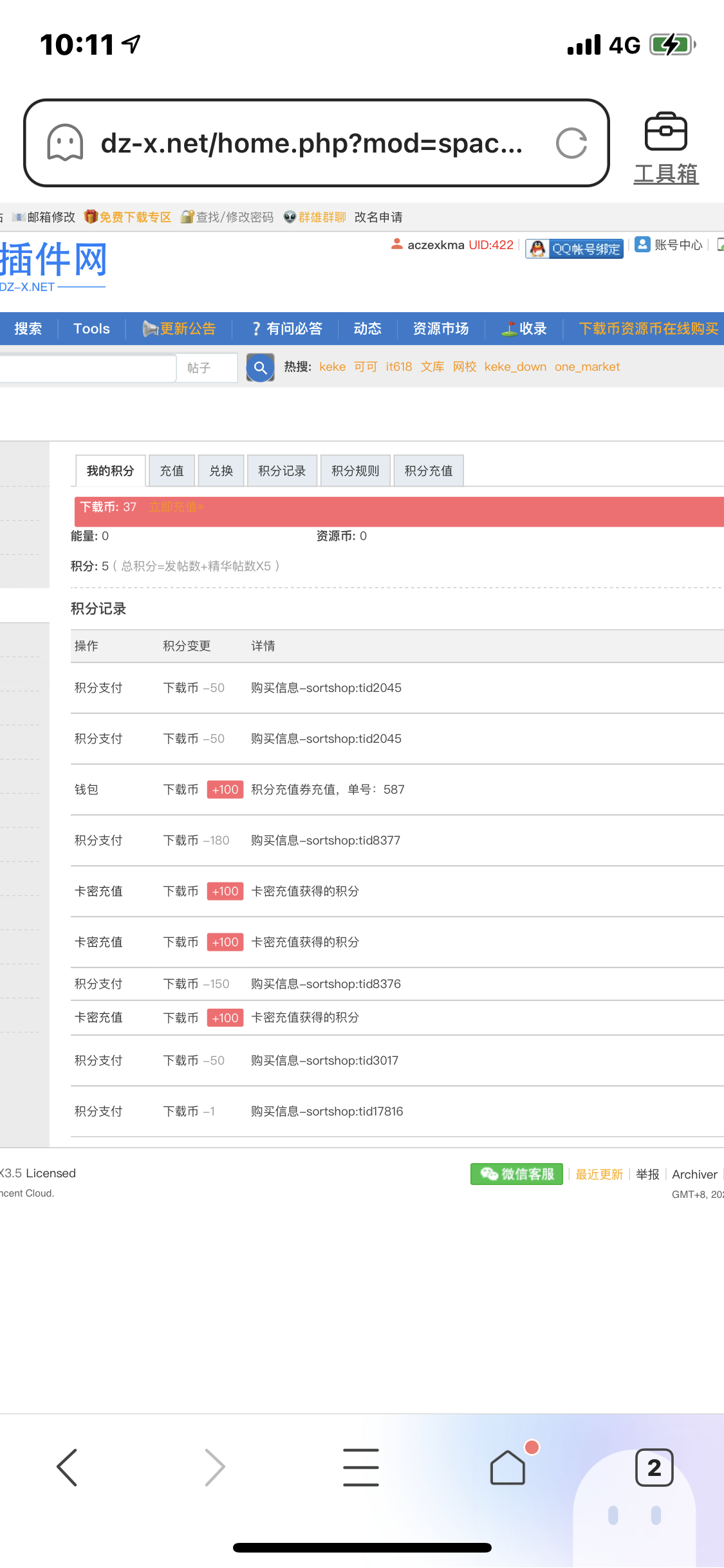Go back with the browser back arrow
Image resolution: width=724 pixels, height=1568 pixels.
(67, 1468)
